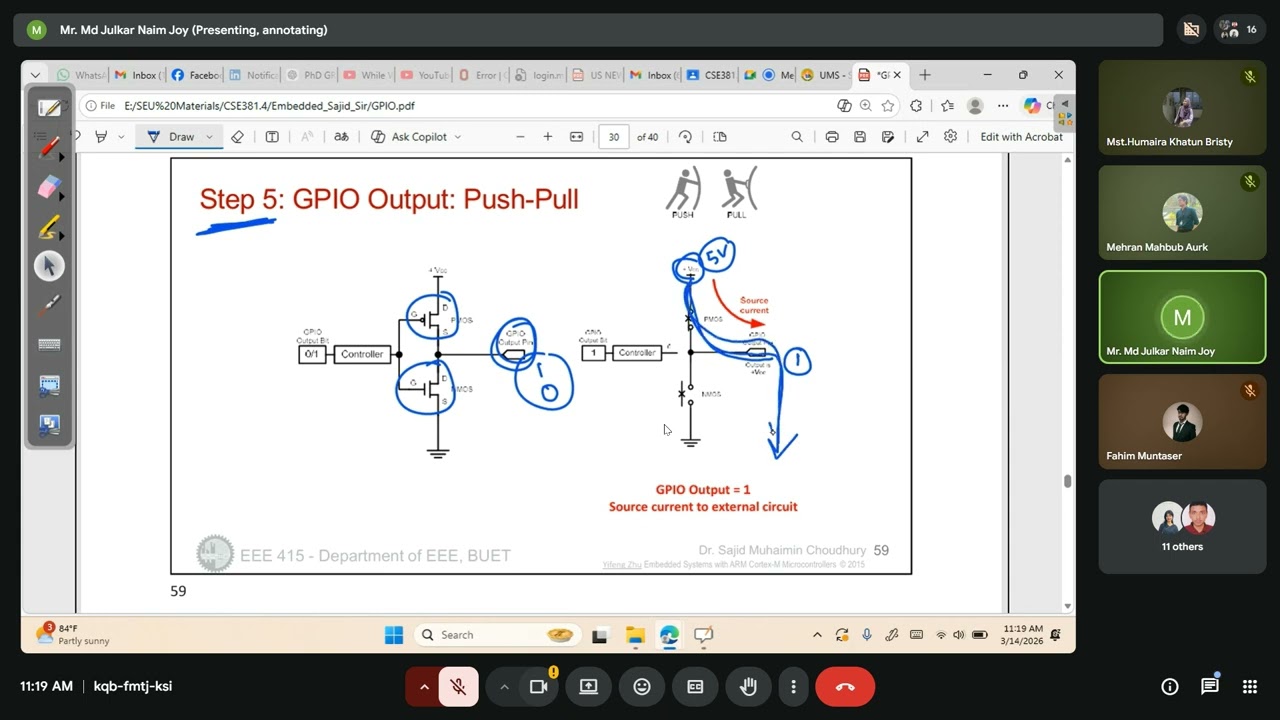1280x720 pixels.
Task: Click the Share screen button
Action: click(x=588, y=687)
